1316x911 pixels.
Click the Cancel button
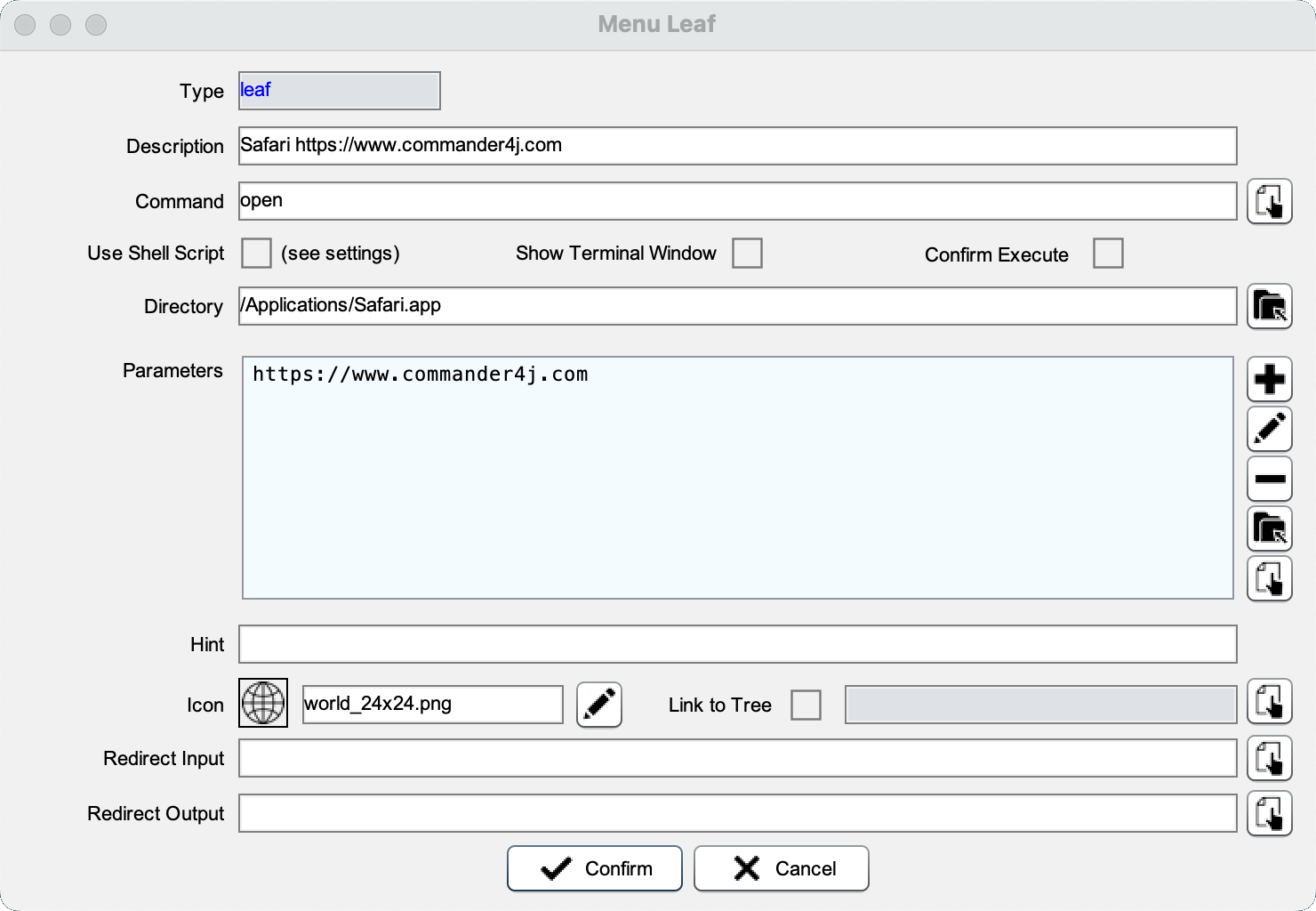(x=781, y=868)
